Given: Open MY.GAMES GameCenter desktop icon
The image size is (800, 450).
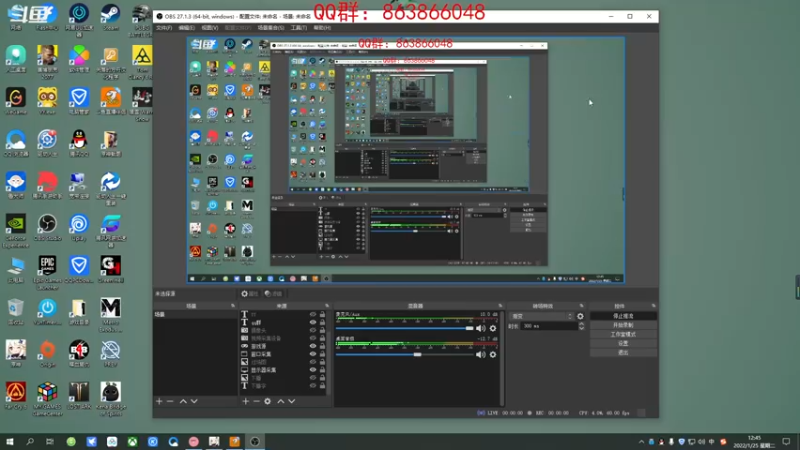Looking at the screenshot, I should click(47, 399).
